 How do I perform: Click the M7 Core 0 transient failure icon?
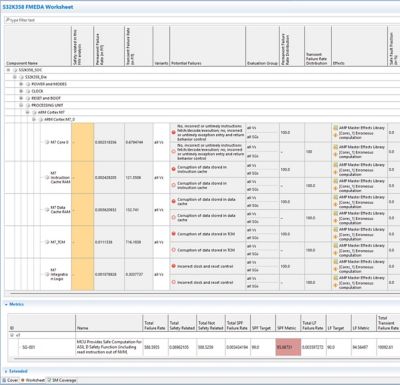coord(173,152)
